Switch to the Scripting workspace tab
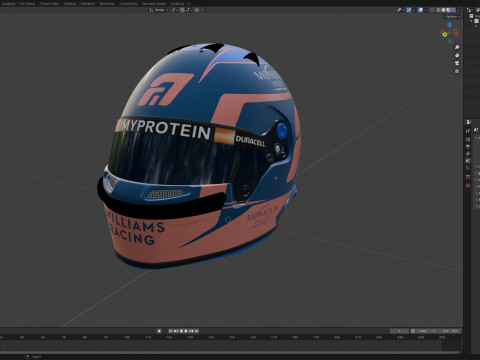480x360 pixels. click(x=177, y=4)
